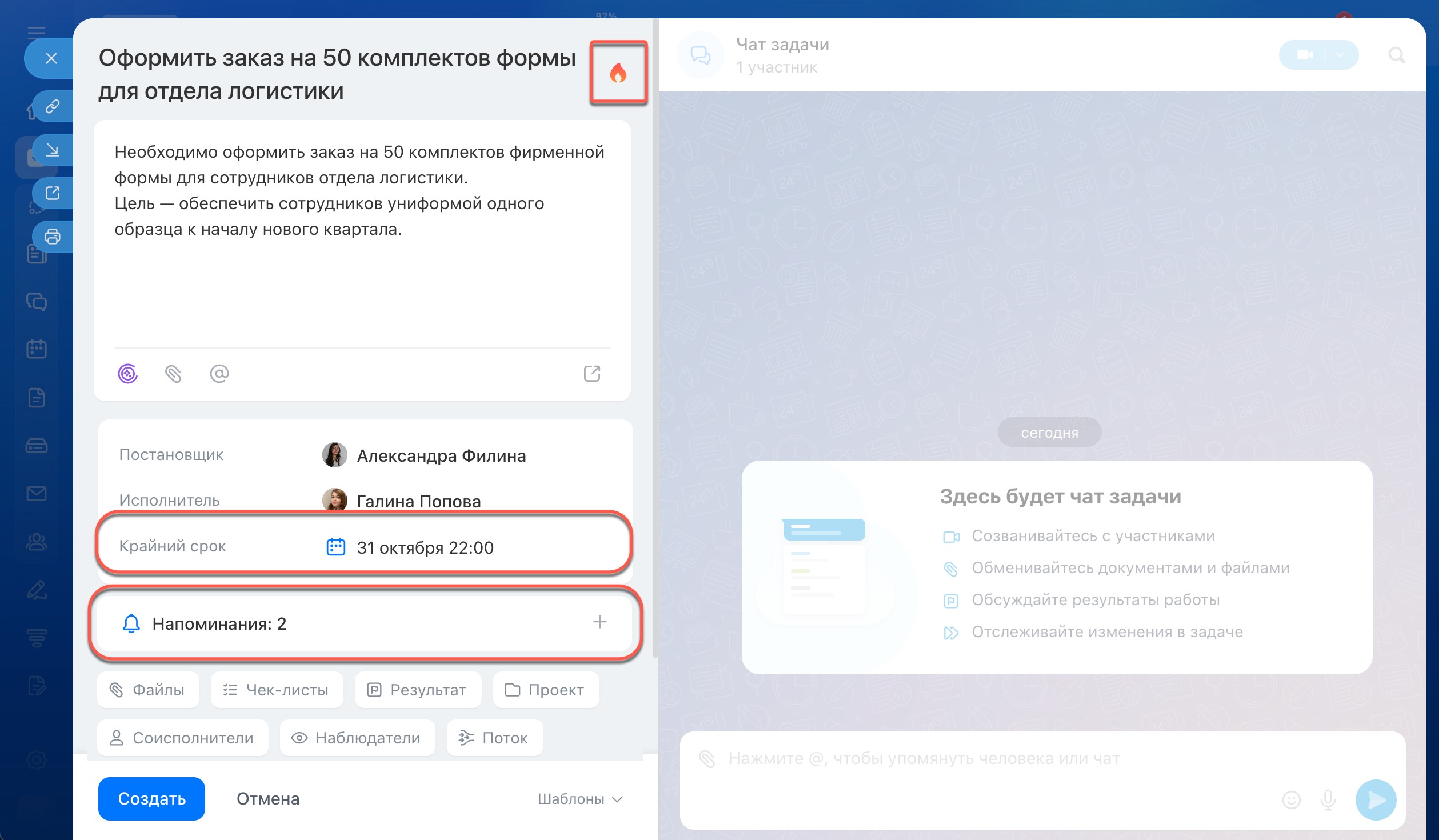Open the Шаблоны templates dropdown
Screen dimensions: 1439x840
pyautogui.click(x=579, y=799)
